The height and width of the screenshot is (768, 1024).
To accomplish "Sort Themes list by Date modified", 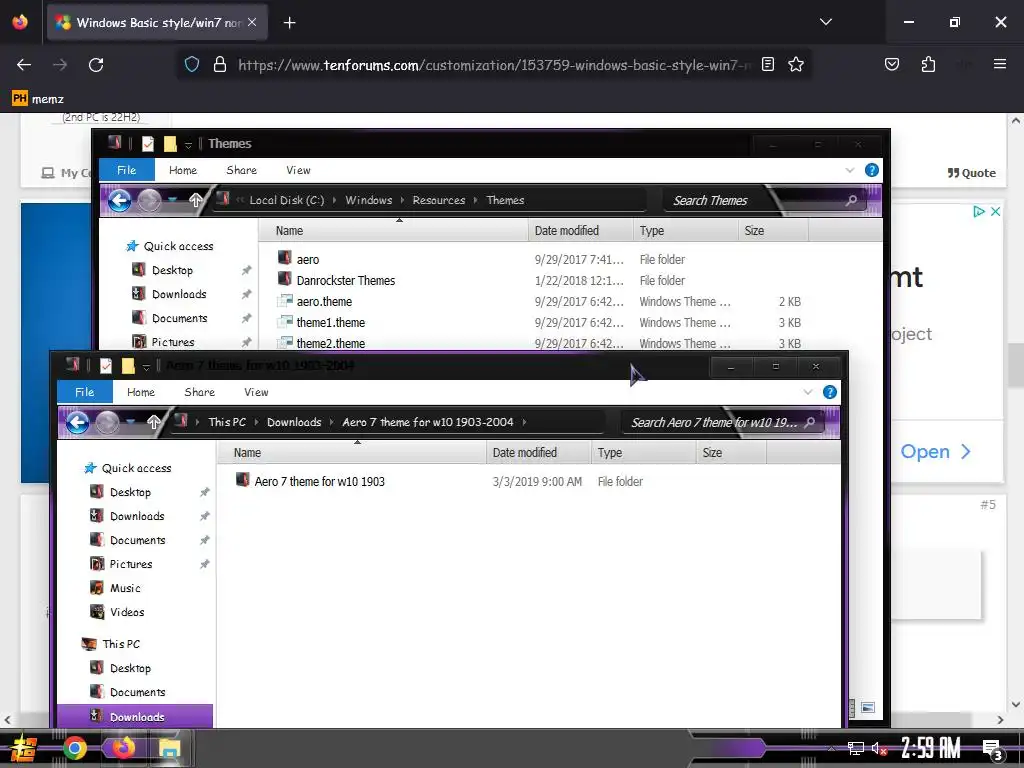I will pos(580,231).
